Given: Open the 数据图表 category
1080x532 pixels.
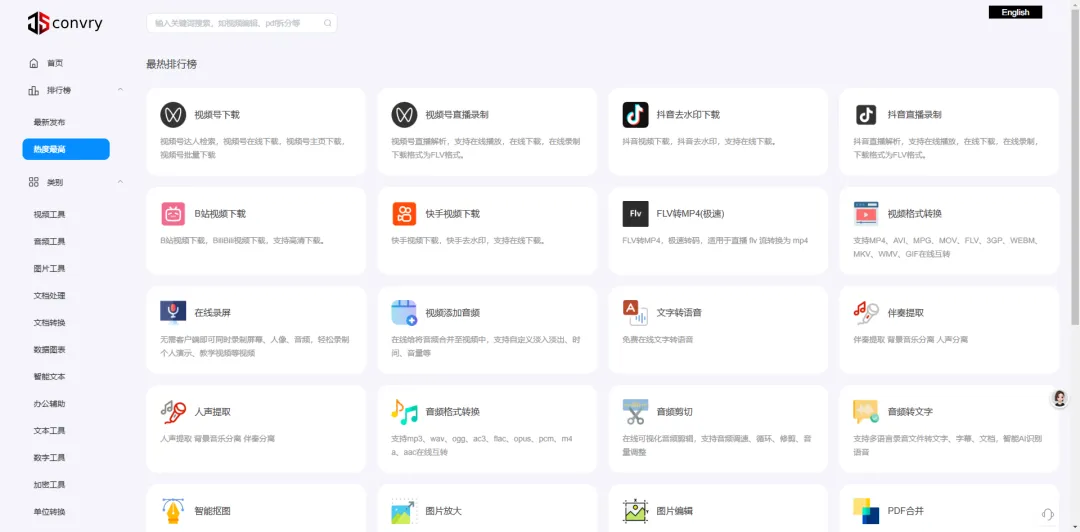Looking at the screenshot, I should pos(50,349).
